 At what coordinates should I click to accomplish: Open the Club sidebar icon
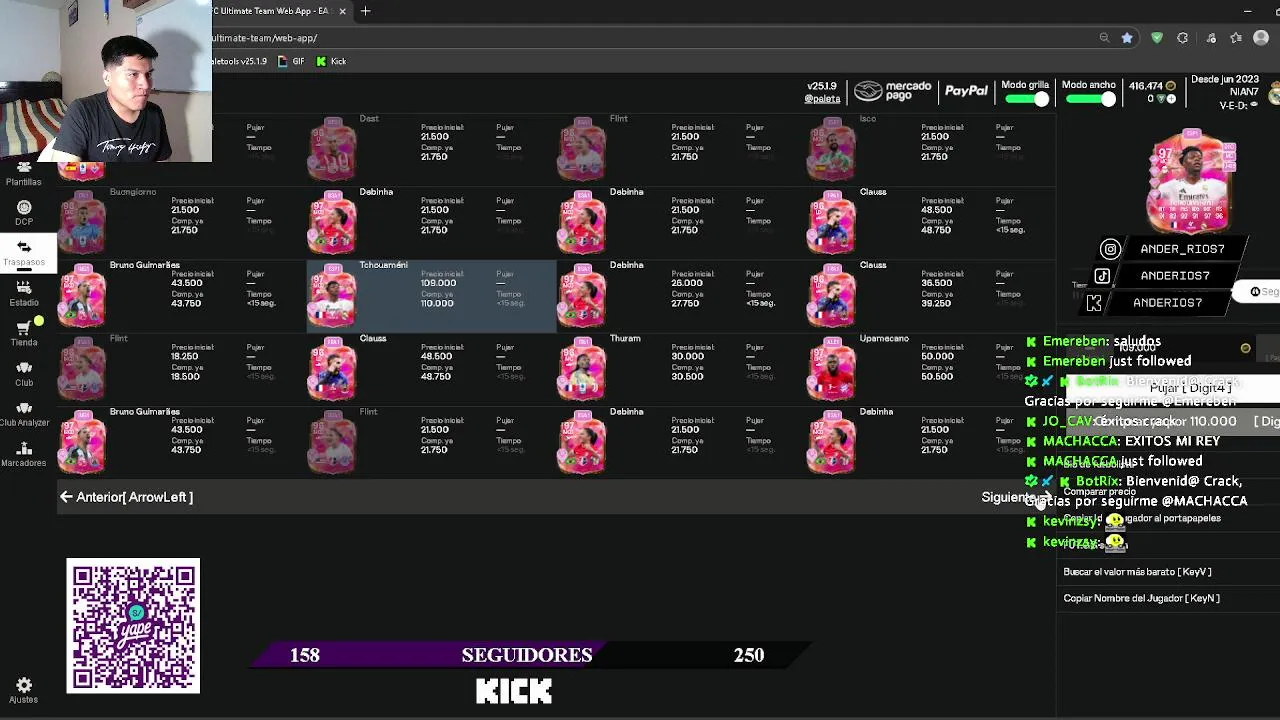(x=24, y=367)
